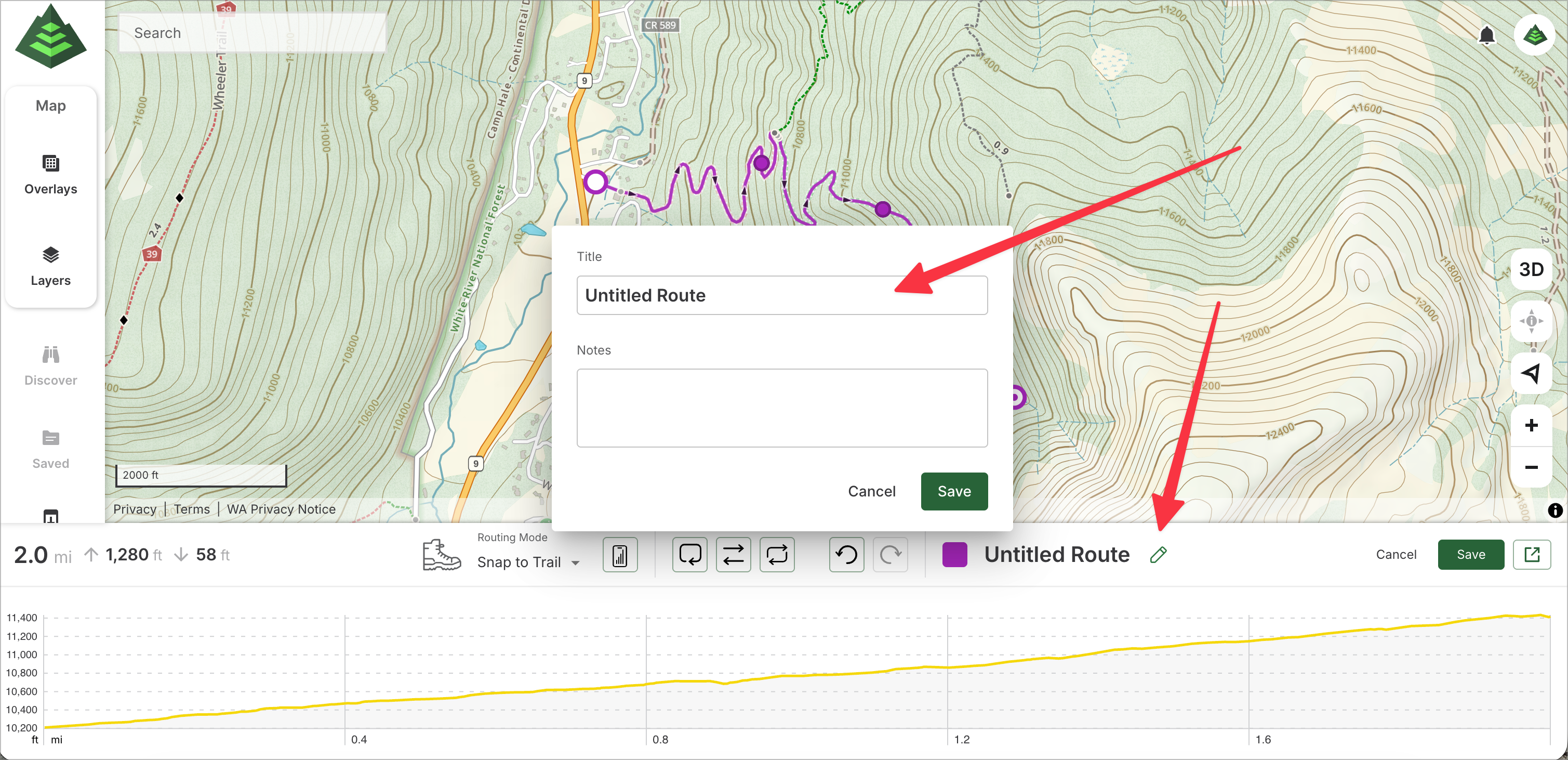This screenshot has height=760, width=1568.
Task: Open the WA Privacy Notice link
Action: (281, 509)
